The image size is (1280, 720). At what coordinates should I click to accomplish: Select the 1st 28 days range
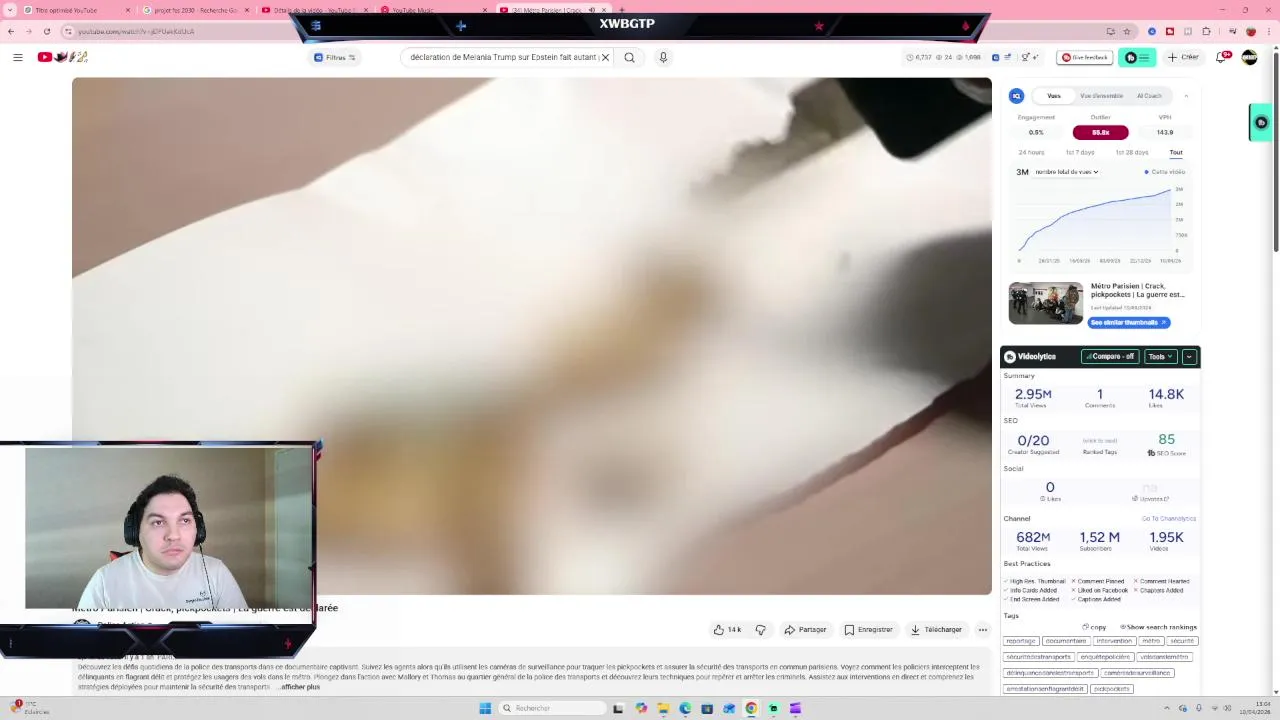point(1132,152)
